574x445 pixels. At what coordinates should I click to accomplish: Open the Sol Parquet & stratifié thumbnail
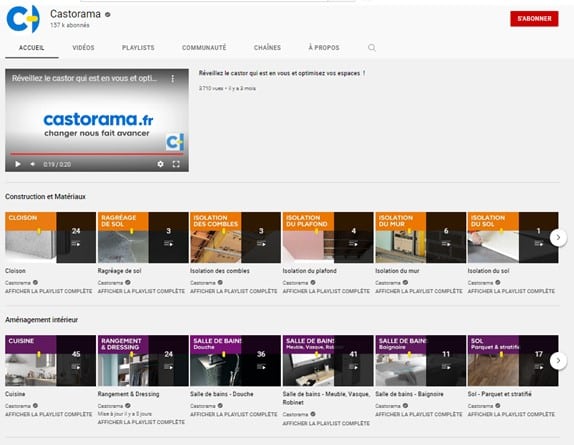pyautogui.click(x=513, y=360)
